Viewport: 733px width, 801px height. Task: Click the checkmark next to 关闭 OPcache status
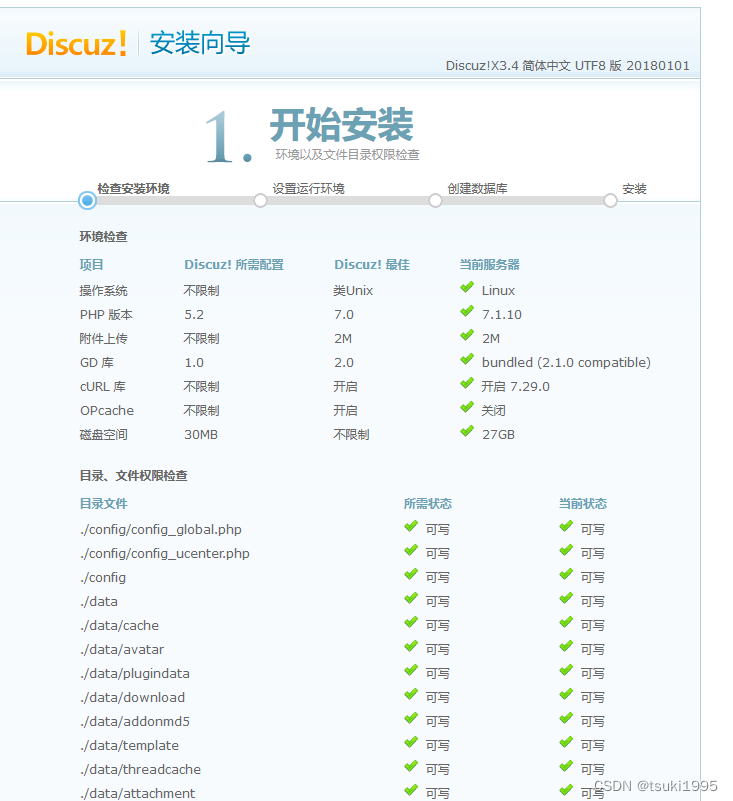[x=467, y=408]
